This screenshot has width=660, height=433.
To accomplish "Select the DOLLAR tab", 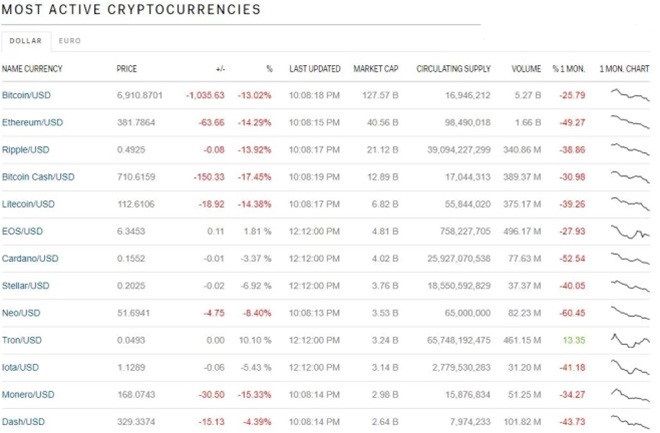I will [26, 41].
